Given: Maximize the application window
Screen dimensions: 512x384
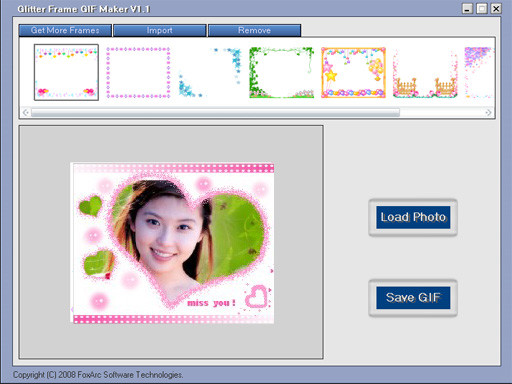Looking at the screenshot, I should coord(482,9).
